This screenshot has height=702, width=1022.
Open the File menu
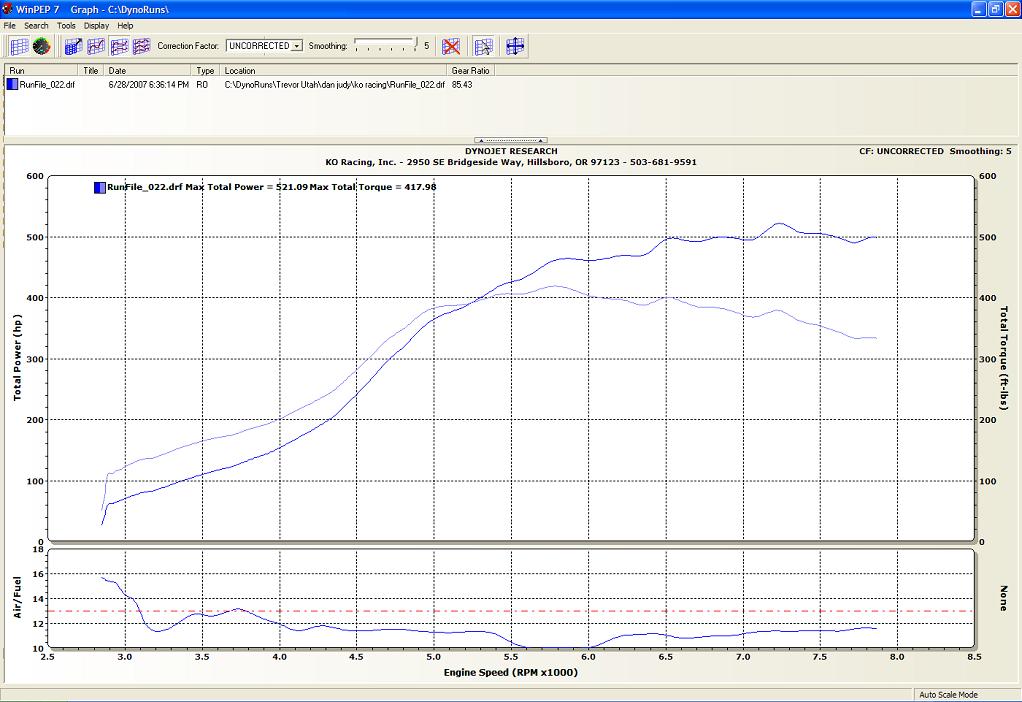(x=10, y=25)
